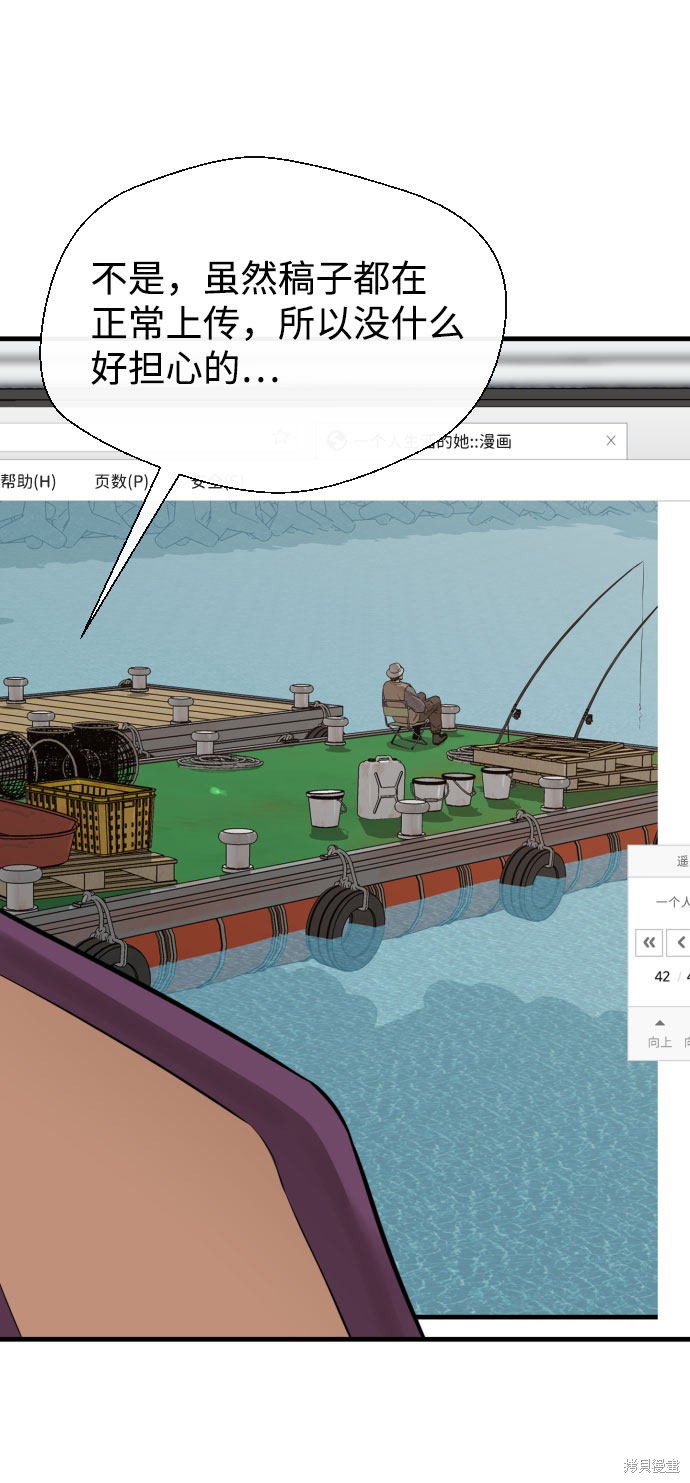Open the 帮助(H) menu

coord(28,482)
